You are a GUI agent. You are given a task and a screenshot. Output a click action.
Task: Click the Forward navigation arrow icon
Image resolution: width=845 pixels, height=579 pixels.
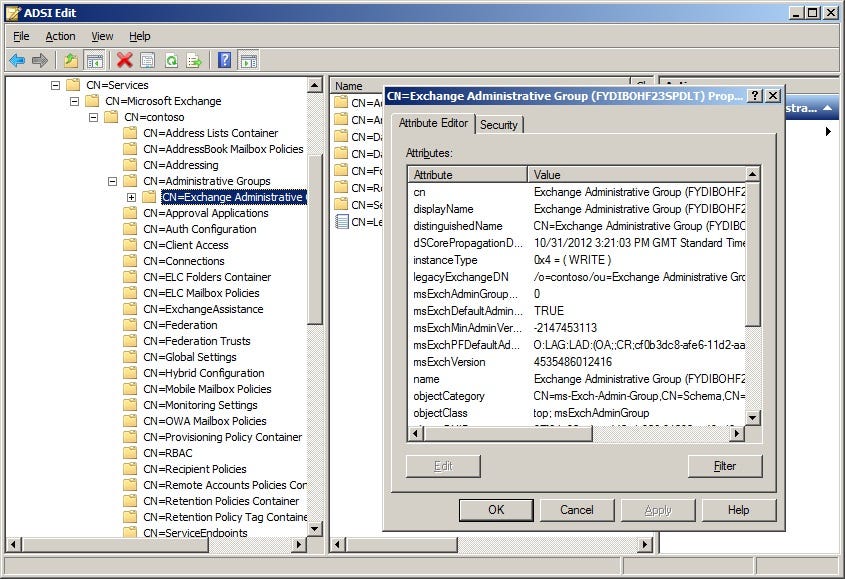(x=42, y=58)
